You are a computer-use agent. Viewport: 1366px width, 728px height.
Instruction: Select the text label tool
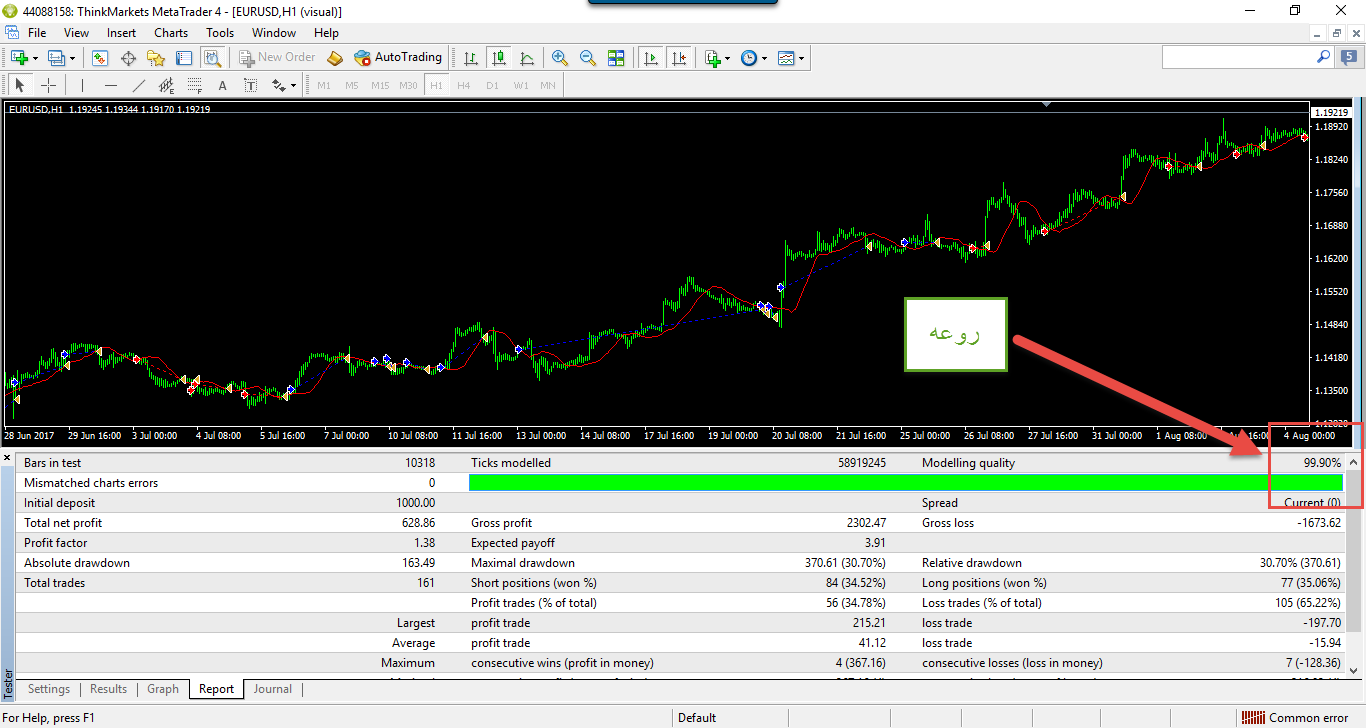222,86
